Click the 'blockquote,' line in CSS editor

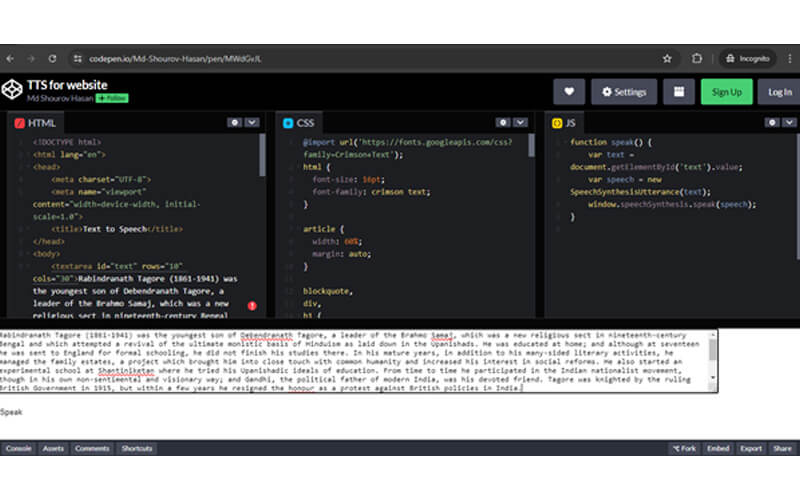click(x=328, y=291)
